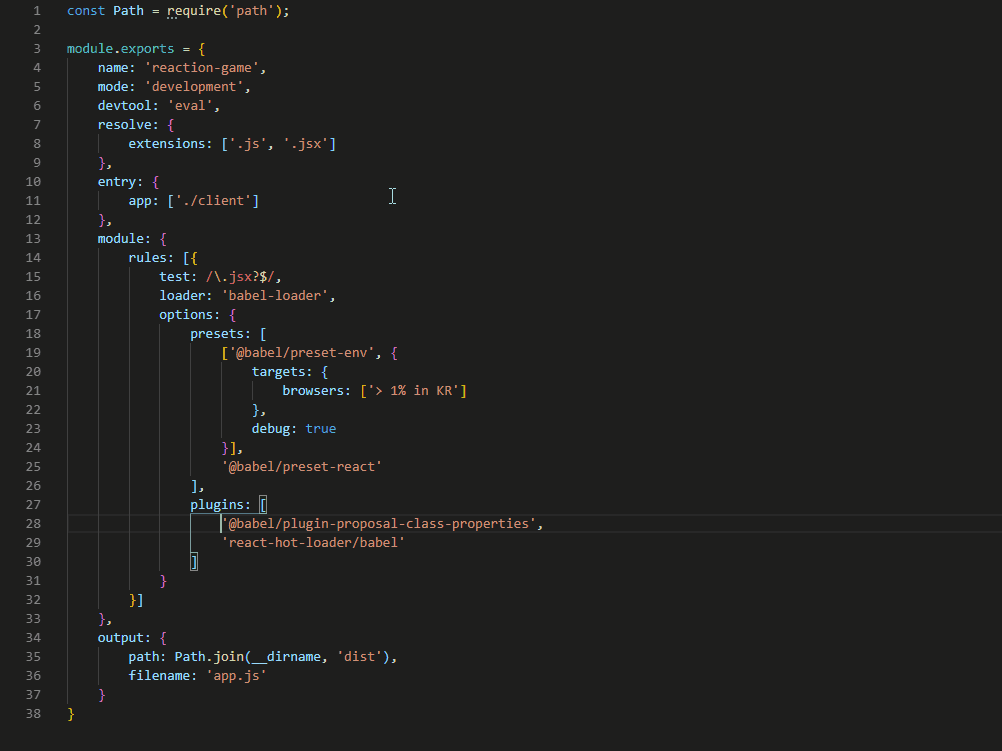Select the 'path' string in require call

click(x=252, y=11)
